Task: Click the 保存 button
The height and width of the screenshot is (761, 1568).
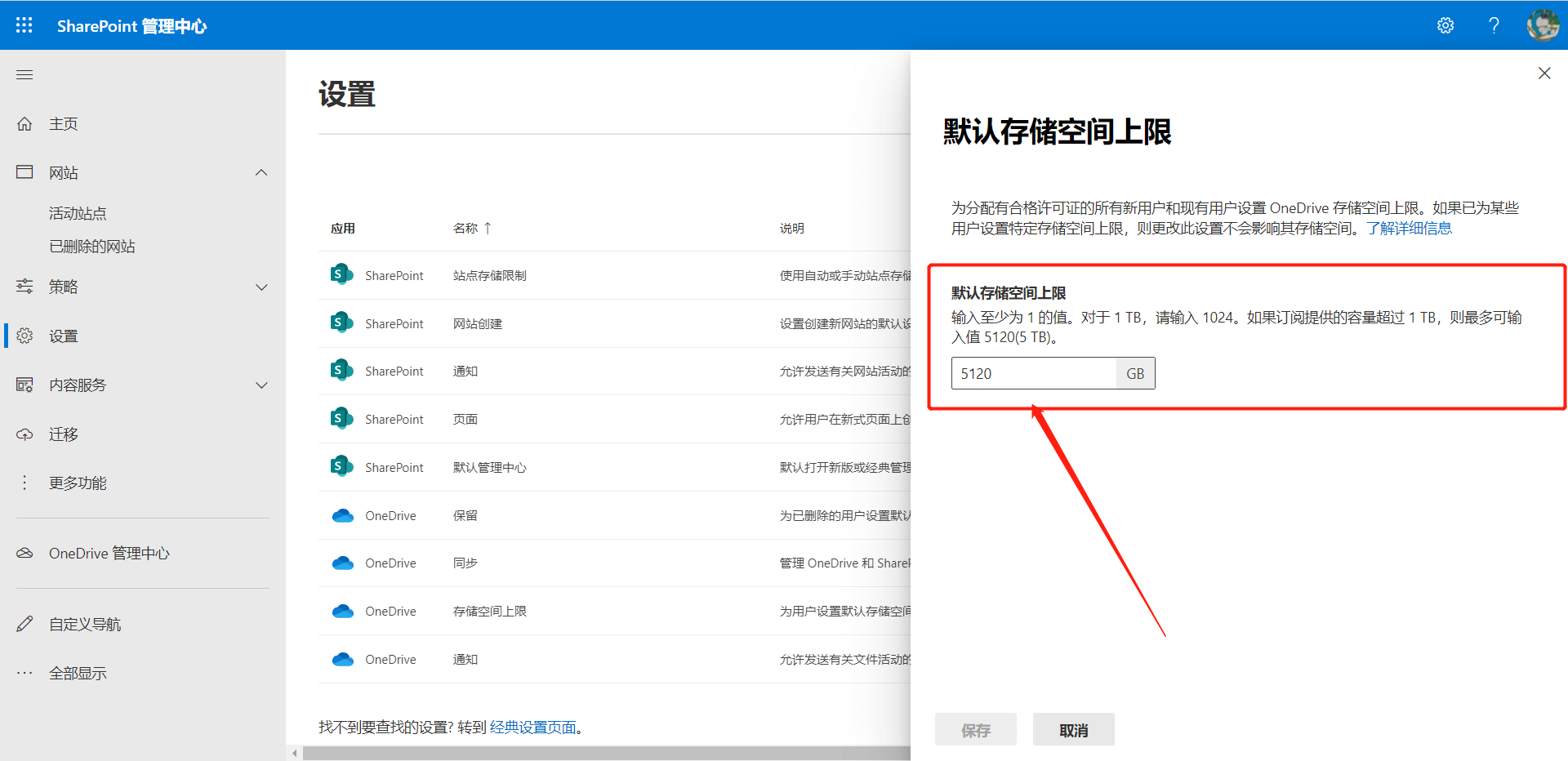Action: (976, 729)
